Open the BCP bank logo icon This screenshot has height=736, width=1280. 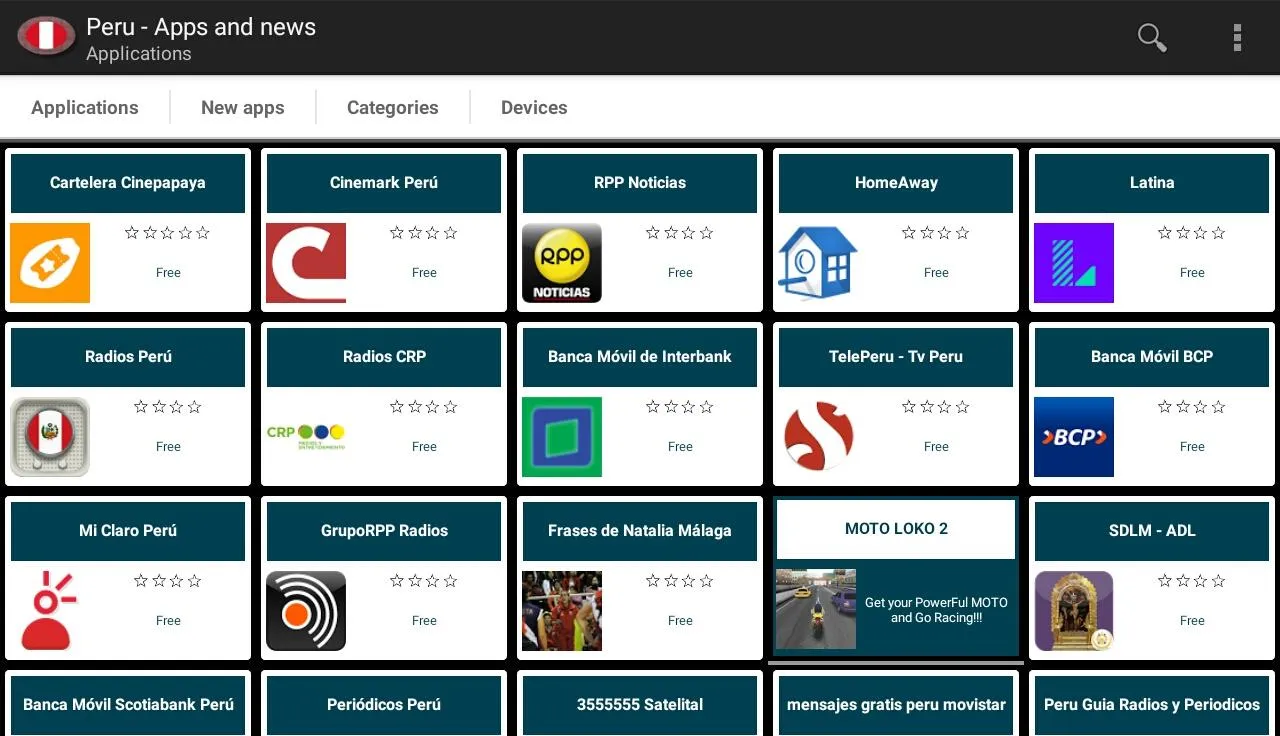(1074, 437)
